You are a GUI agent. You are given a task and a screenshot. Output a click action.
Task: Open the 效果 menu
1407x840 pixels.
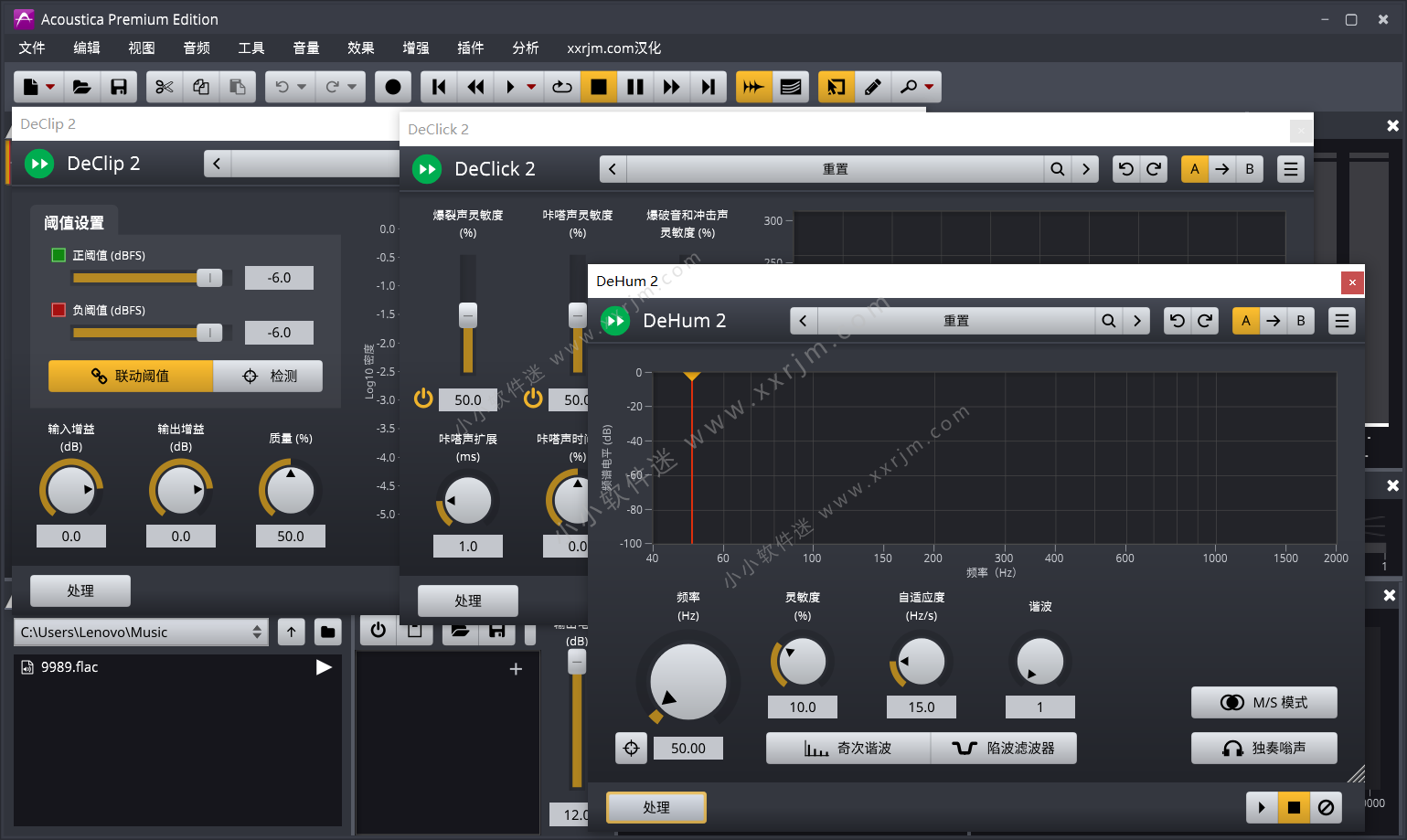coord(361,48)
